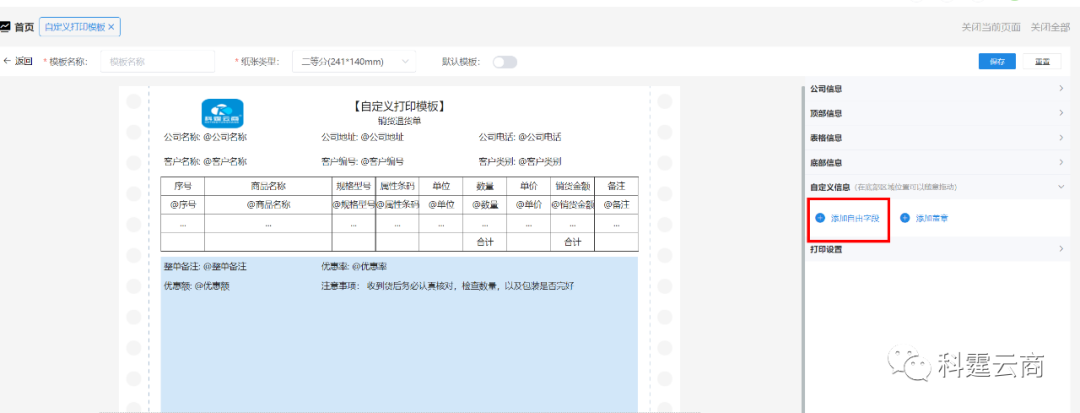Click the plus icon for 添加图章
The image size is (1080, 413).
(905, 218)
